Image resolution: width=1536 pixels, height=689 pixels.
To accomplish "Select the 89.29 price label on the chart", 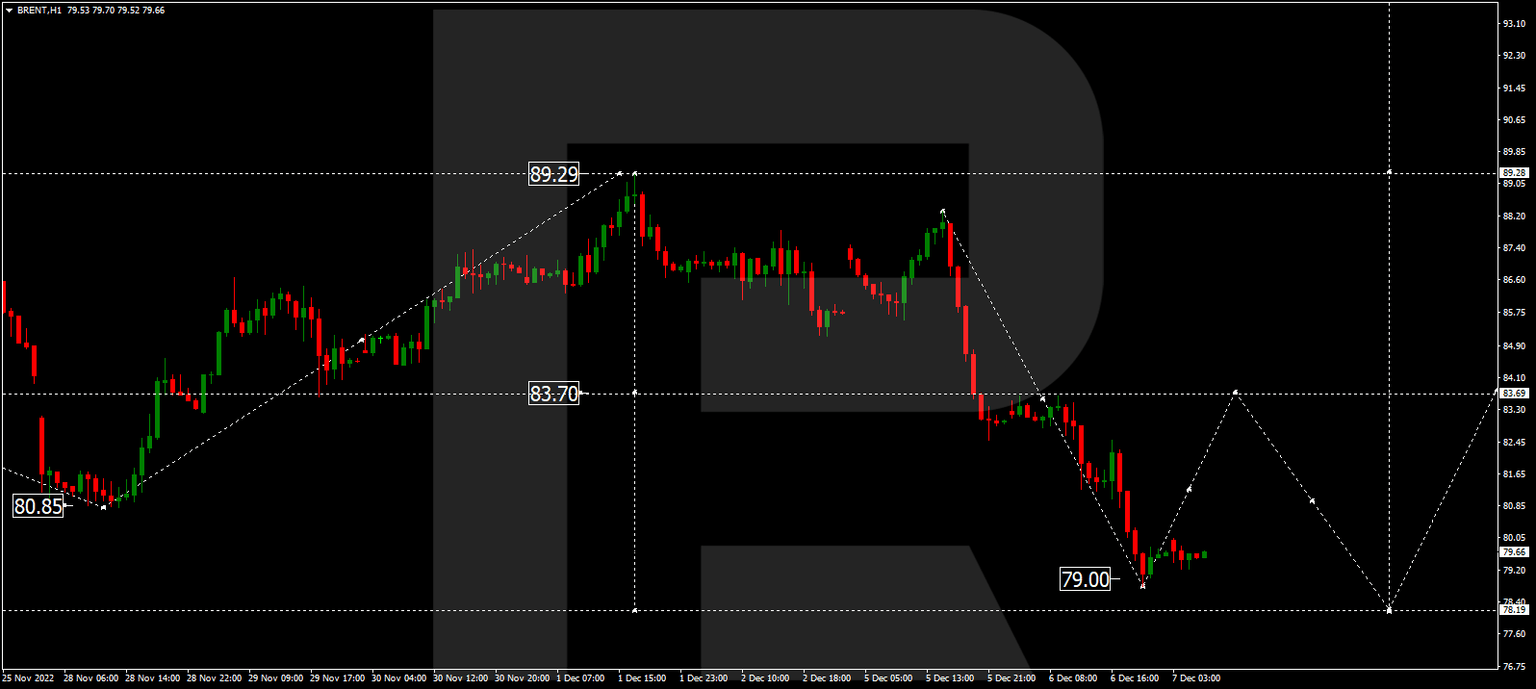I will pyautogui.click(x=554, y=174).
